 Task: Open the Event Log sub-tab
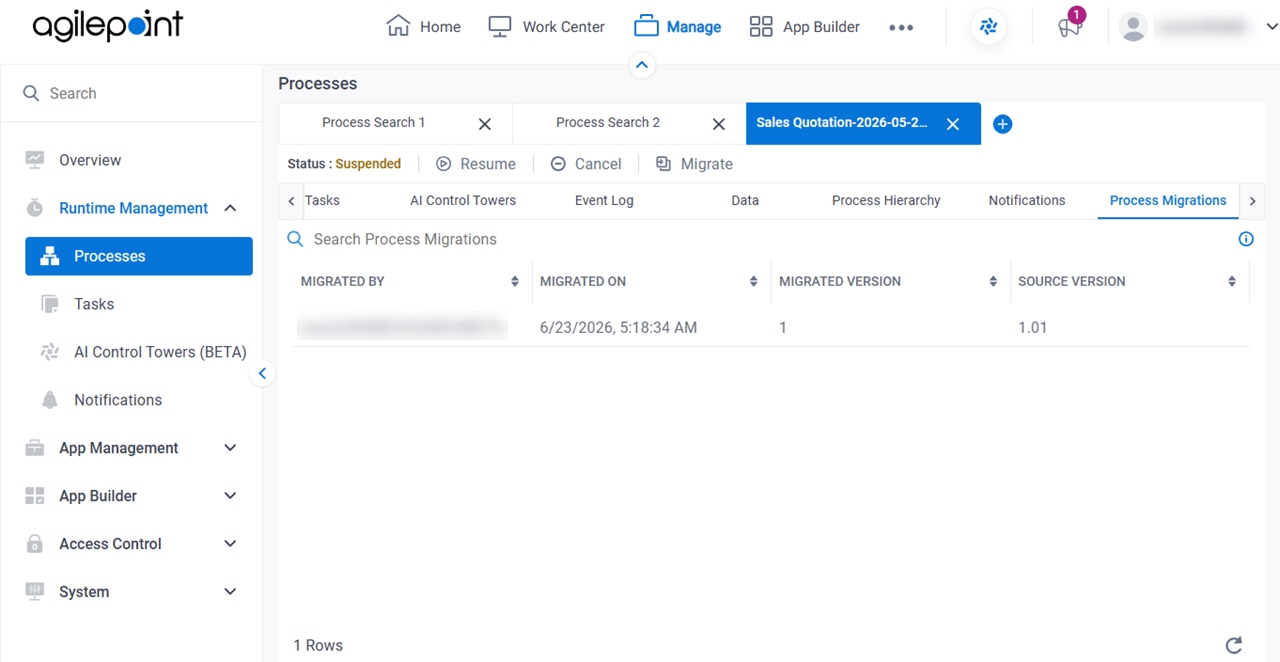click(604, 200)
